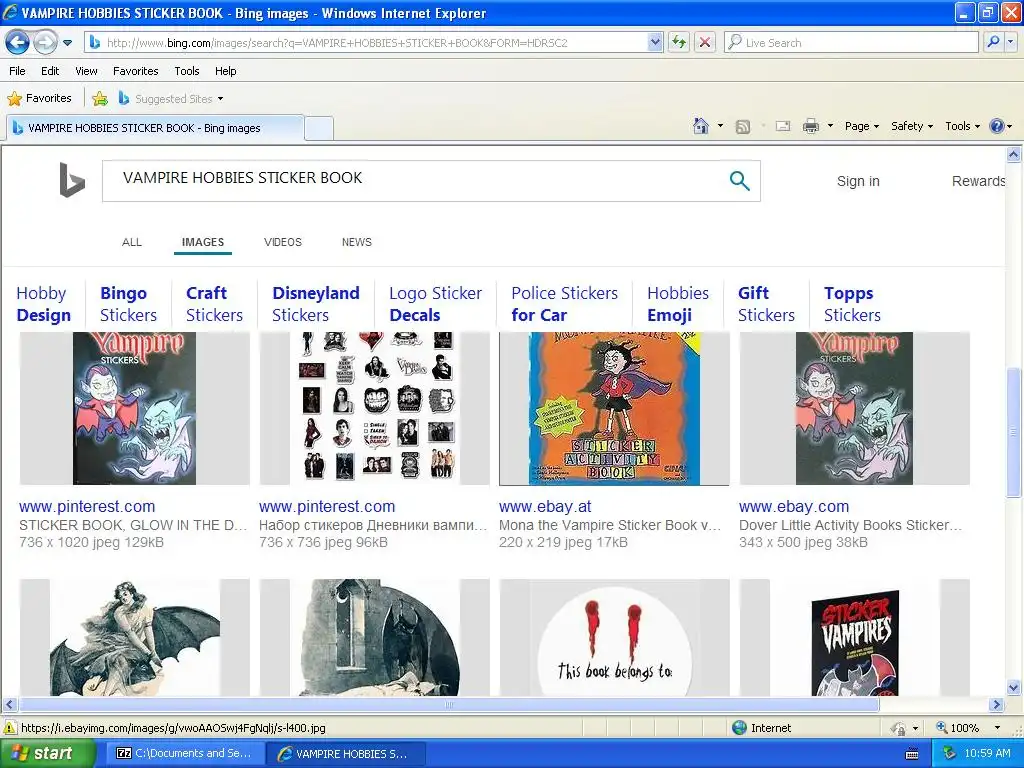
Task: Click the IE Back navigation button
Action: (x=18, y=42)
